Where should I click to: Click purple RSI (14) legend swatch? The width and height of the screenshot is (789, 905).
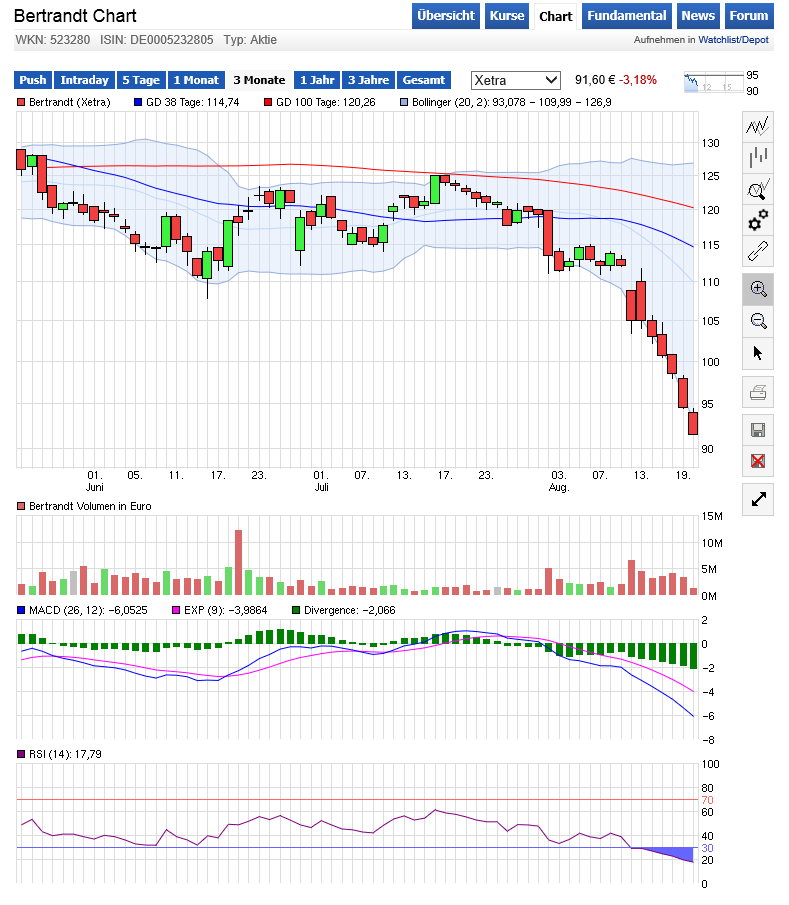pos(21,754)
